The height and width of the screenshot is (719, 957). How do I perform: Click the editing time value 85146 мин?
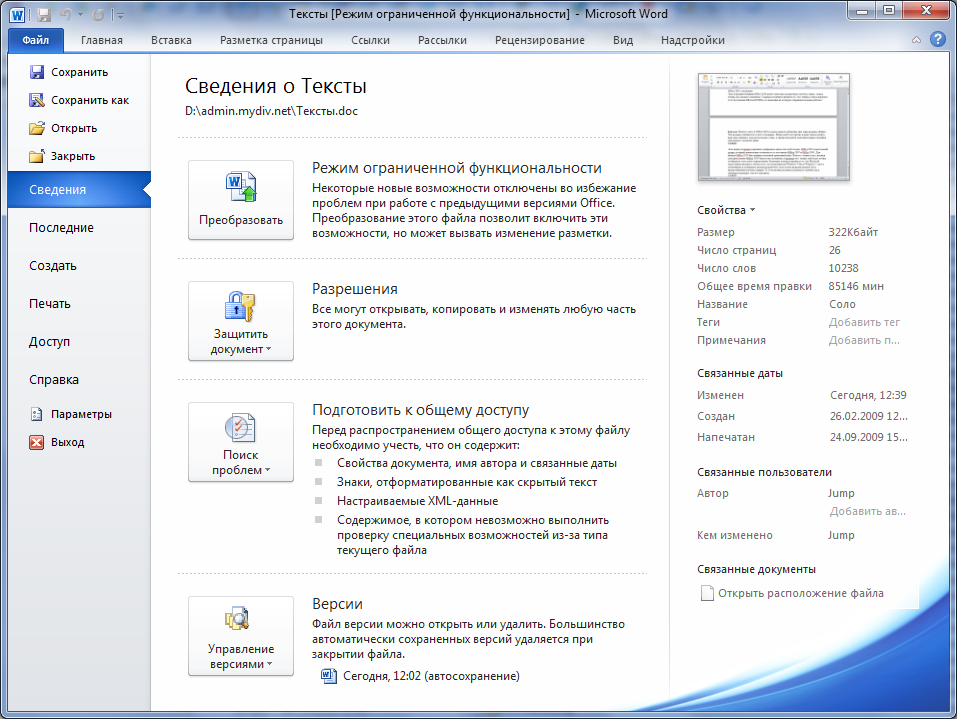pyautogui.click(x=856, y=286)
